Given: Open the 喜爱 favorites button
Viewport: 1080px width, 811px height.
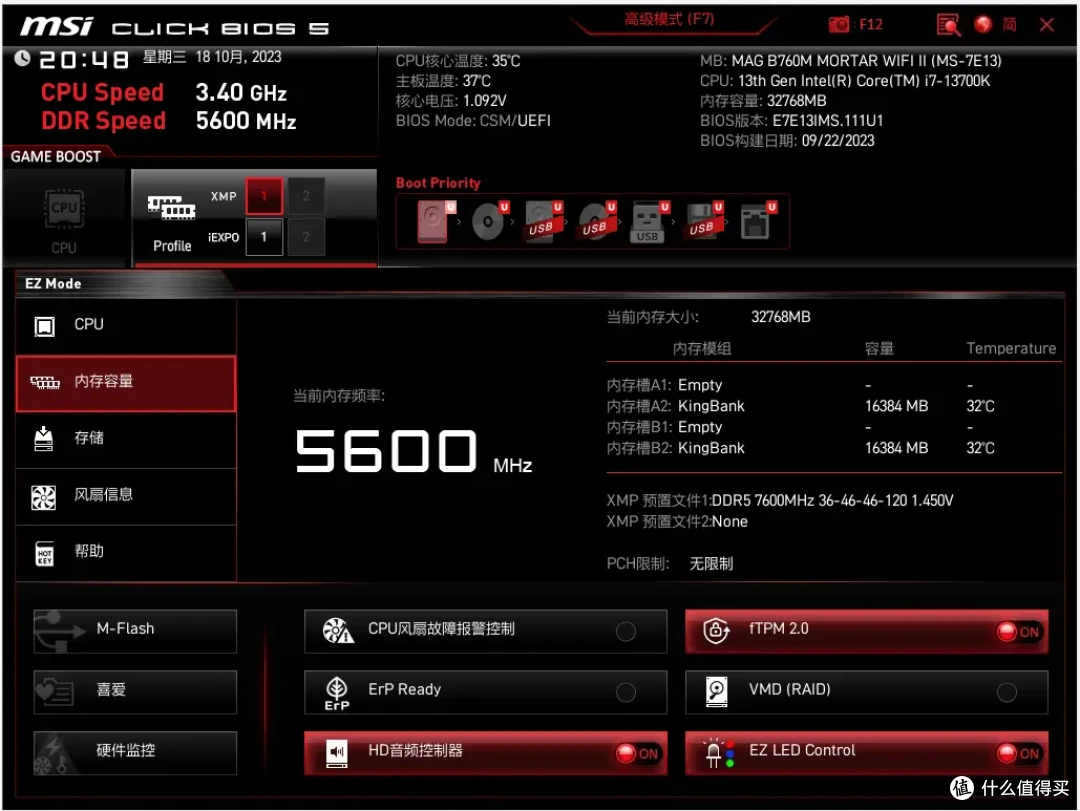Looking at the screenshot, I should click(x=135, y=691).
